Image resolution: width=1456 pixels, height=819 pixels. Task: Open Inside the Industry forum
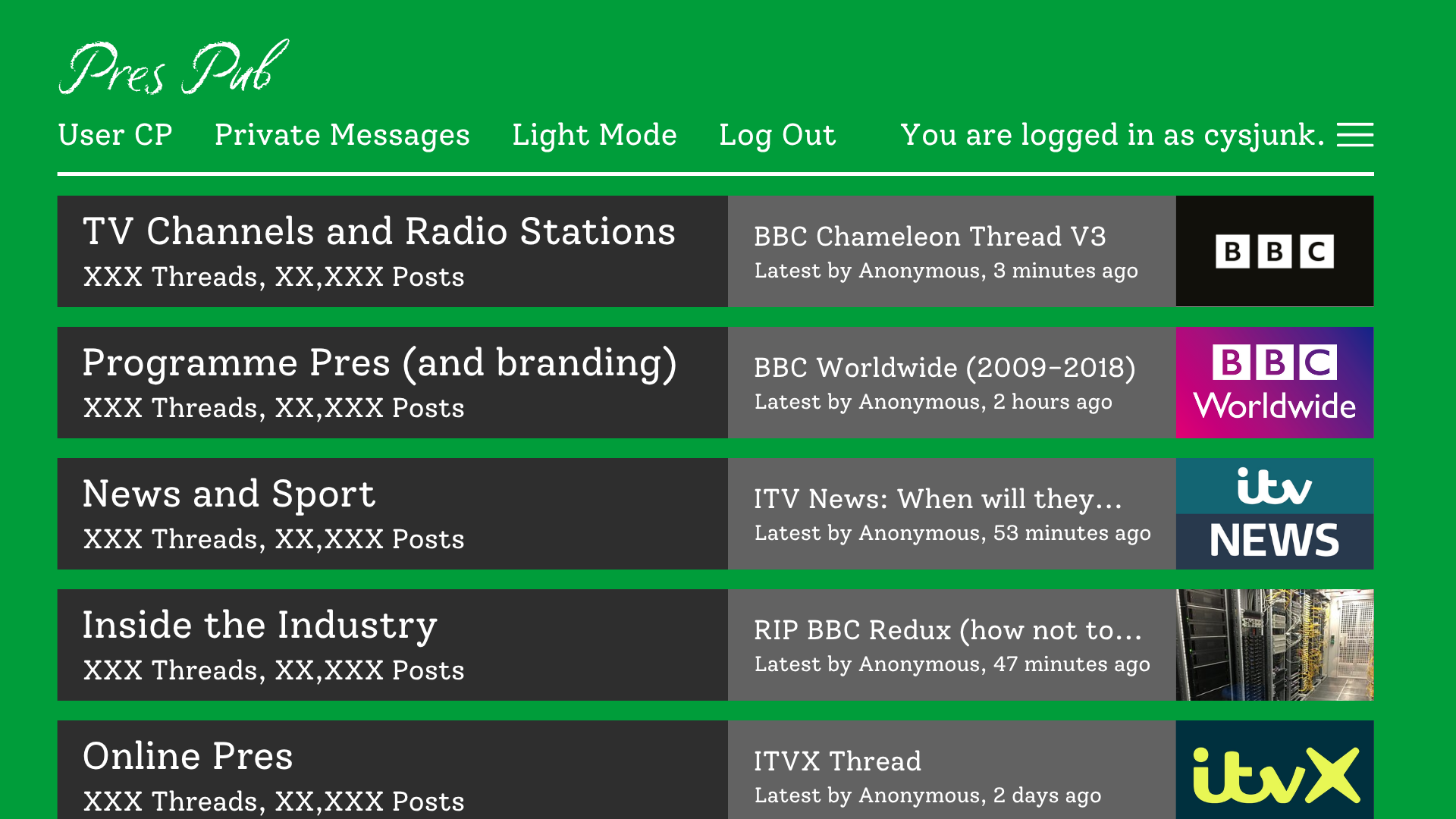[259, 625]
